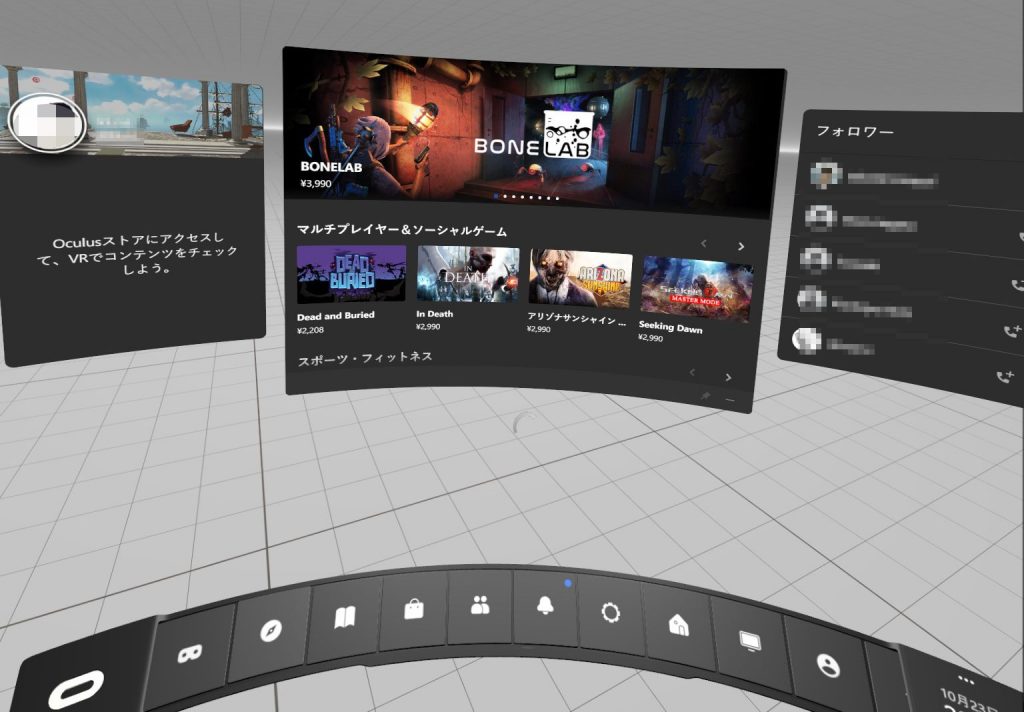
Task: Open the Library book icon
Action: point(344,618)
